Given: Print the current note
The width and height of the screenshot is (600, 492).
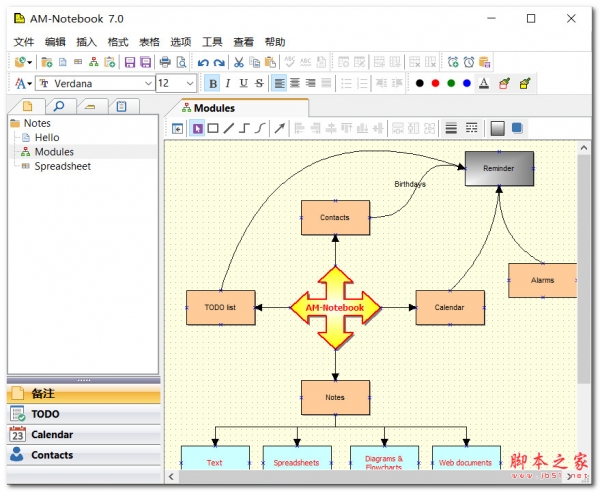Looking at the screenshot, I should coord(165,62).
